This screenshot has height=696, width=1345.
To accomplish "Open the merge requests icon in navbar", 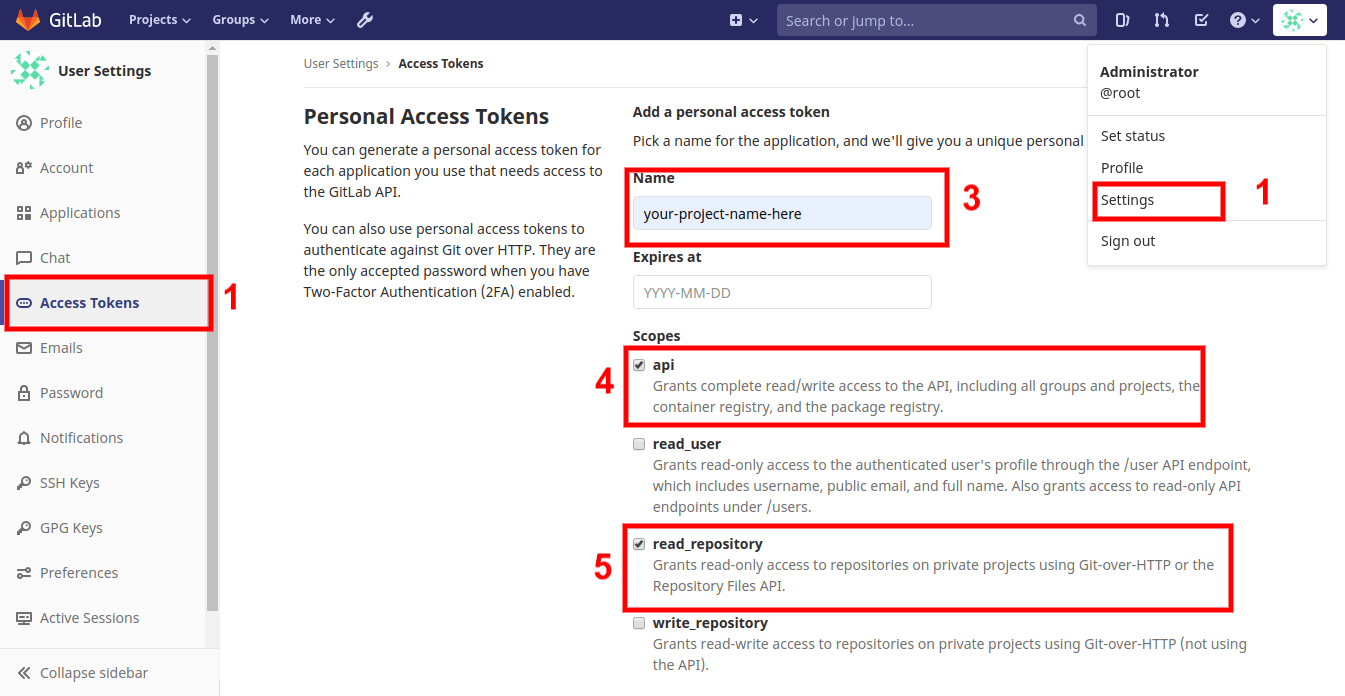I will coord(1161,20).
